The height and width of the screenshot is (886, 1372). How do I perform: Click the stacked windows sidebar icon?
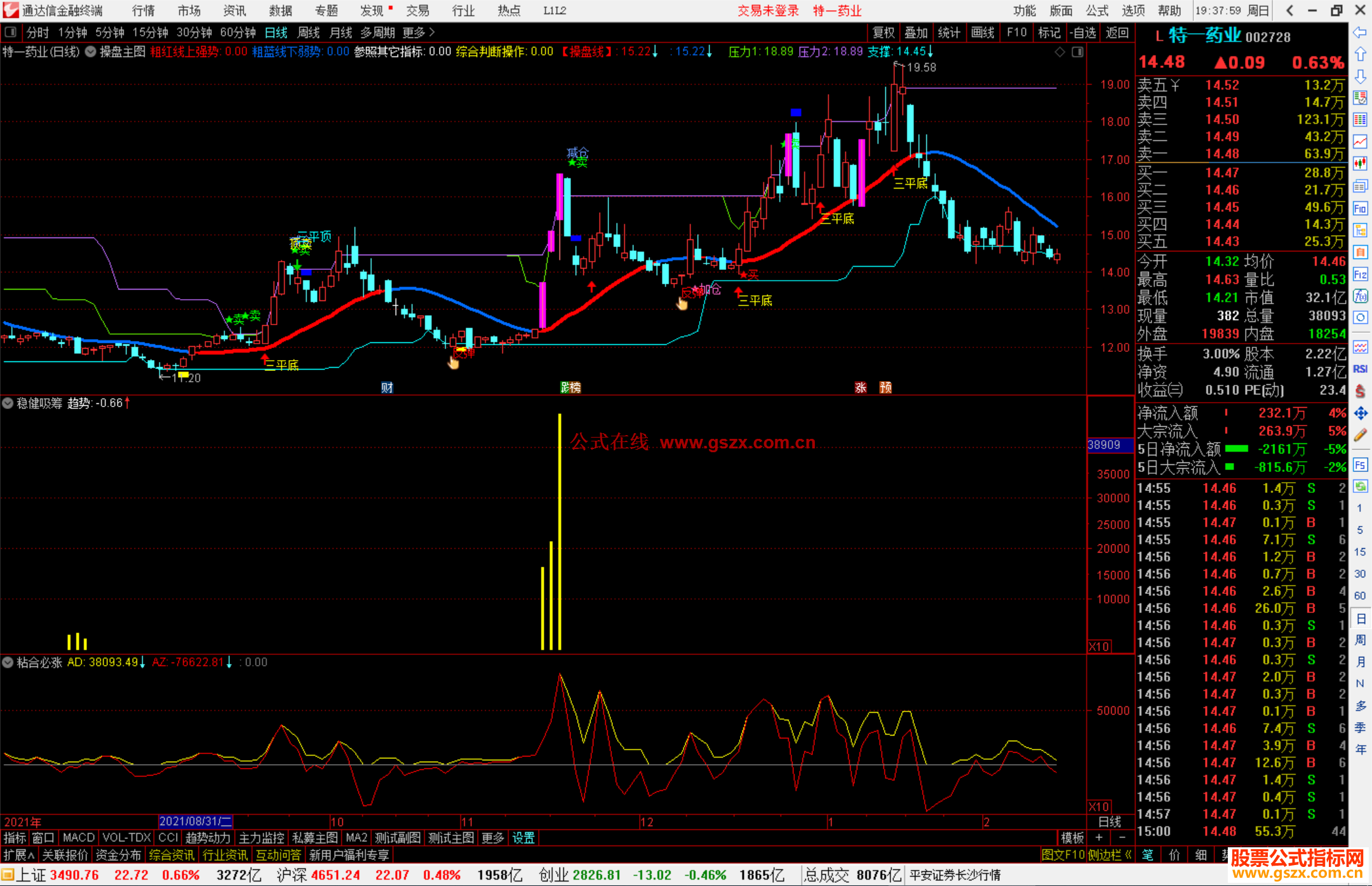pos(1360,186)
